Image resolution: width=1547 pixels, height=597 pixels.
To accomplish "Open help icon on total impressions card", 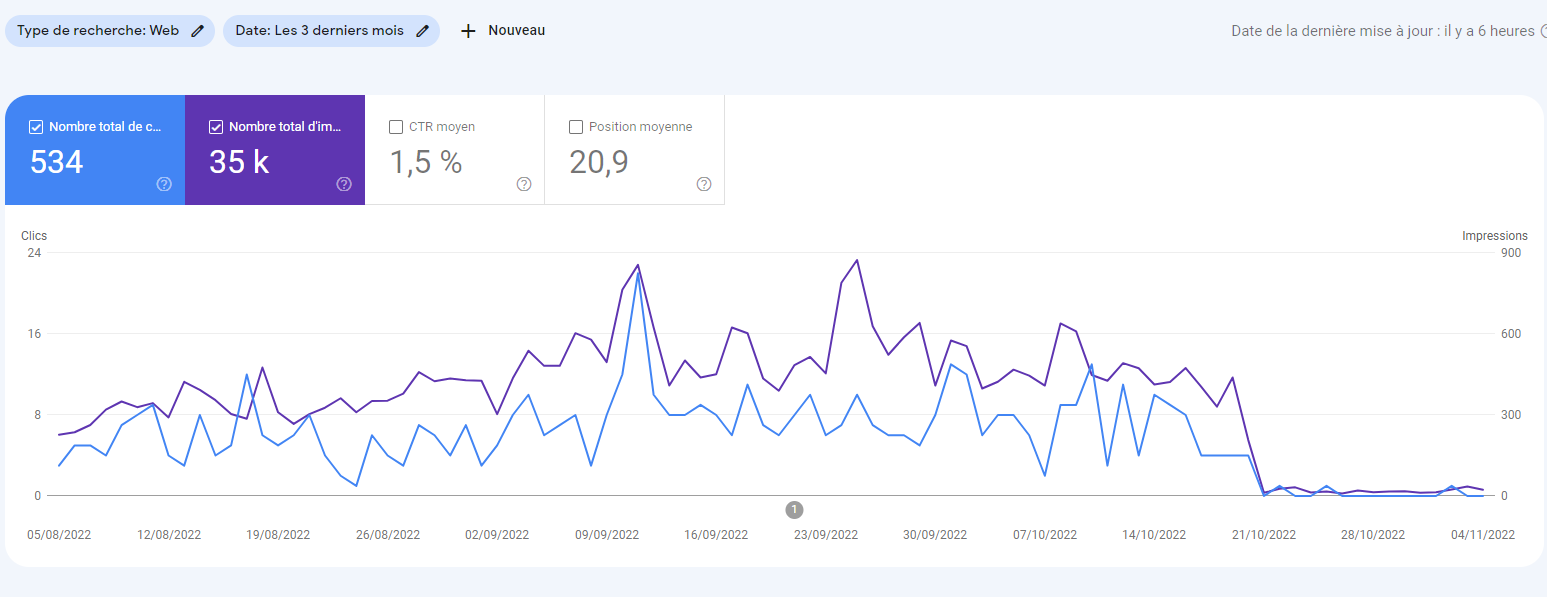I will tap(344, 184).
